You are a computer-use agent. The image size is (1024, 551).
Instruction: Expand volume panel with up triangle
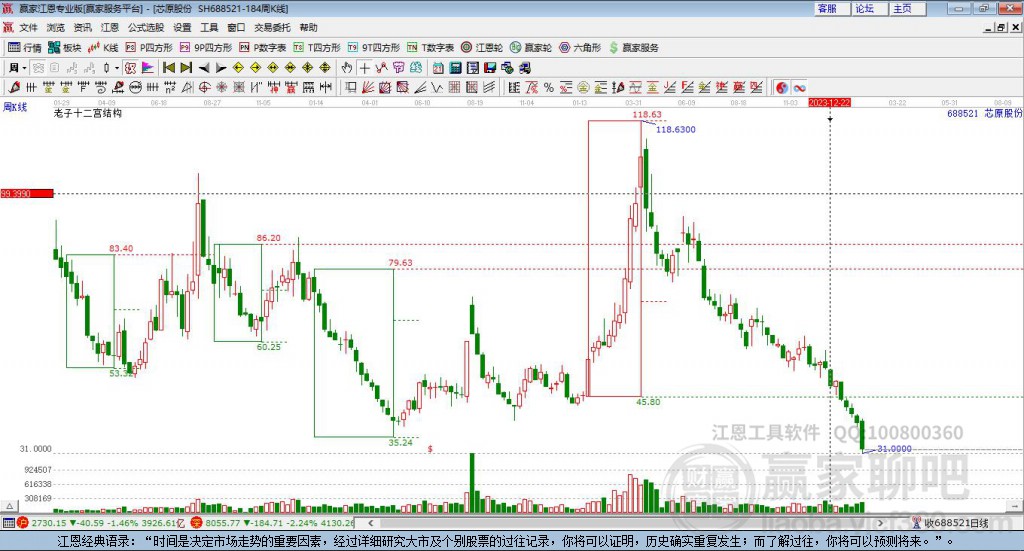point(9,505)
